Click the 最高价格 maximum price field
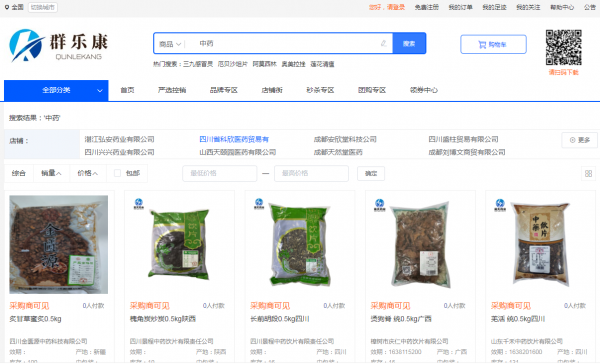 pos(311,173)
